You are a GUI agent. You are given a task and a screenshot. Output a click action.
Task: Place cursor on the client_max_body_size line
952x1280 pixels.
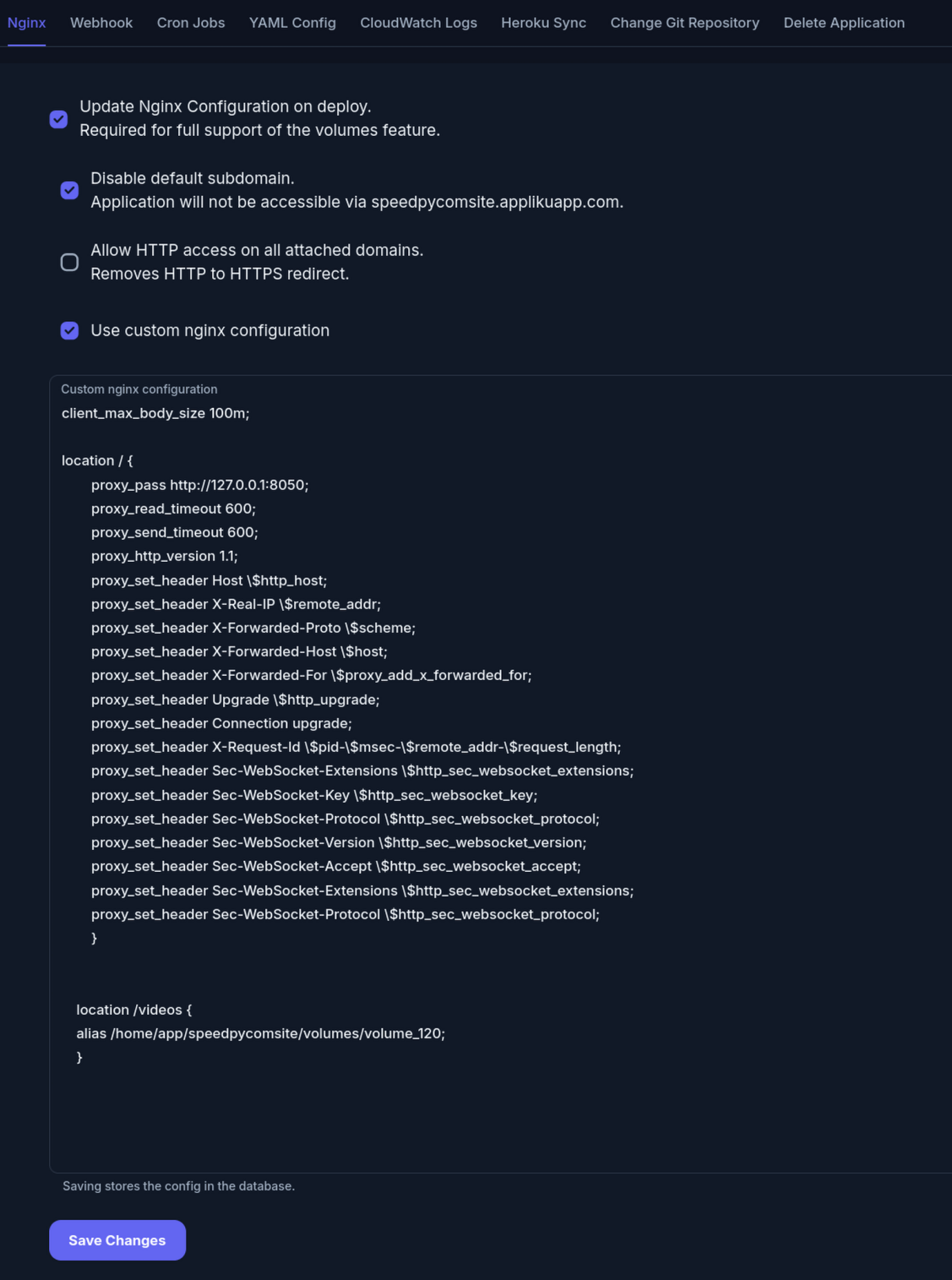155,413
